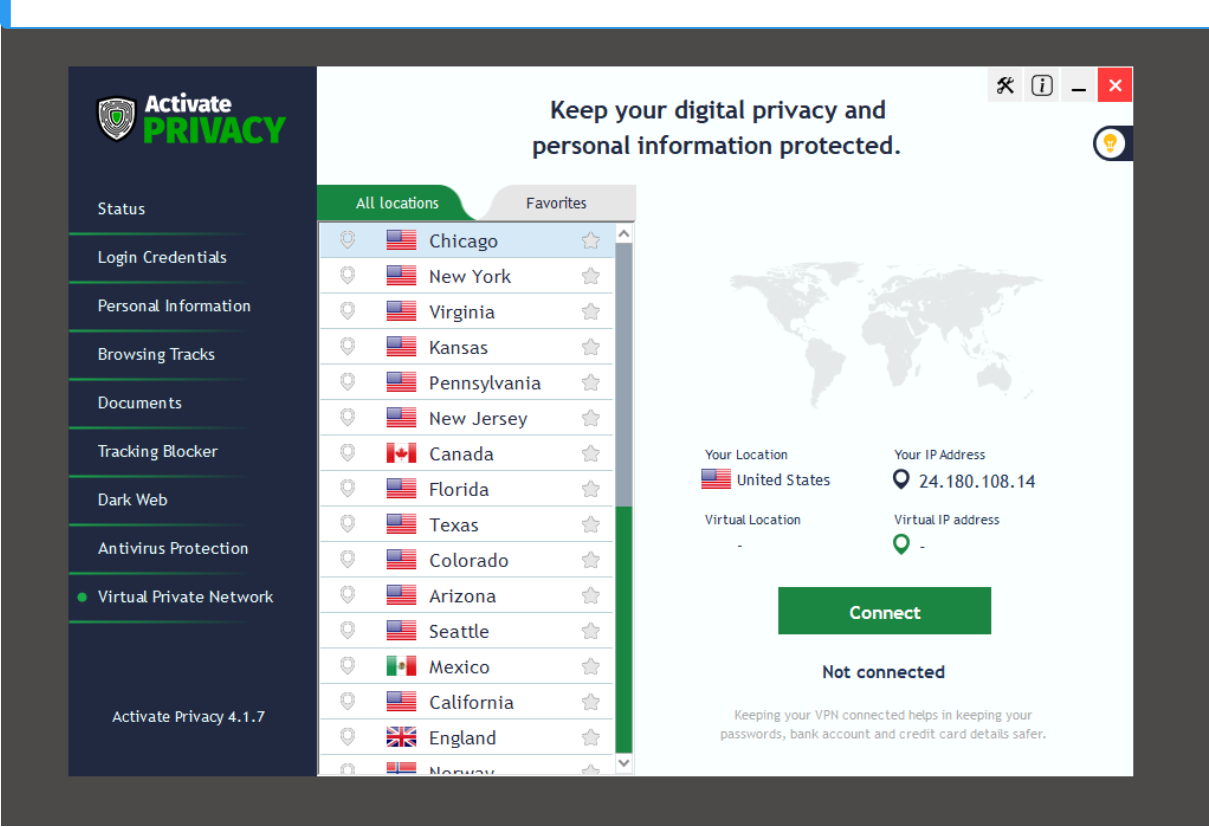Click the Arizona favorite star
The image size is (1209, 827).
tap(591, 596)
